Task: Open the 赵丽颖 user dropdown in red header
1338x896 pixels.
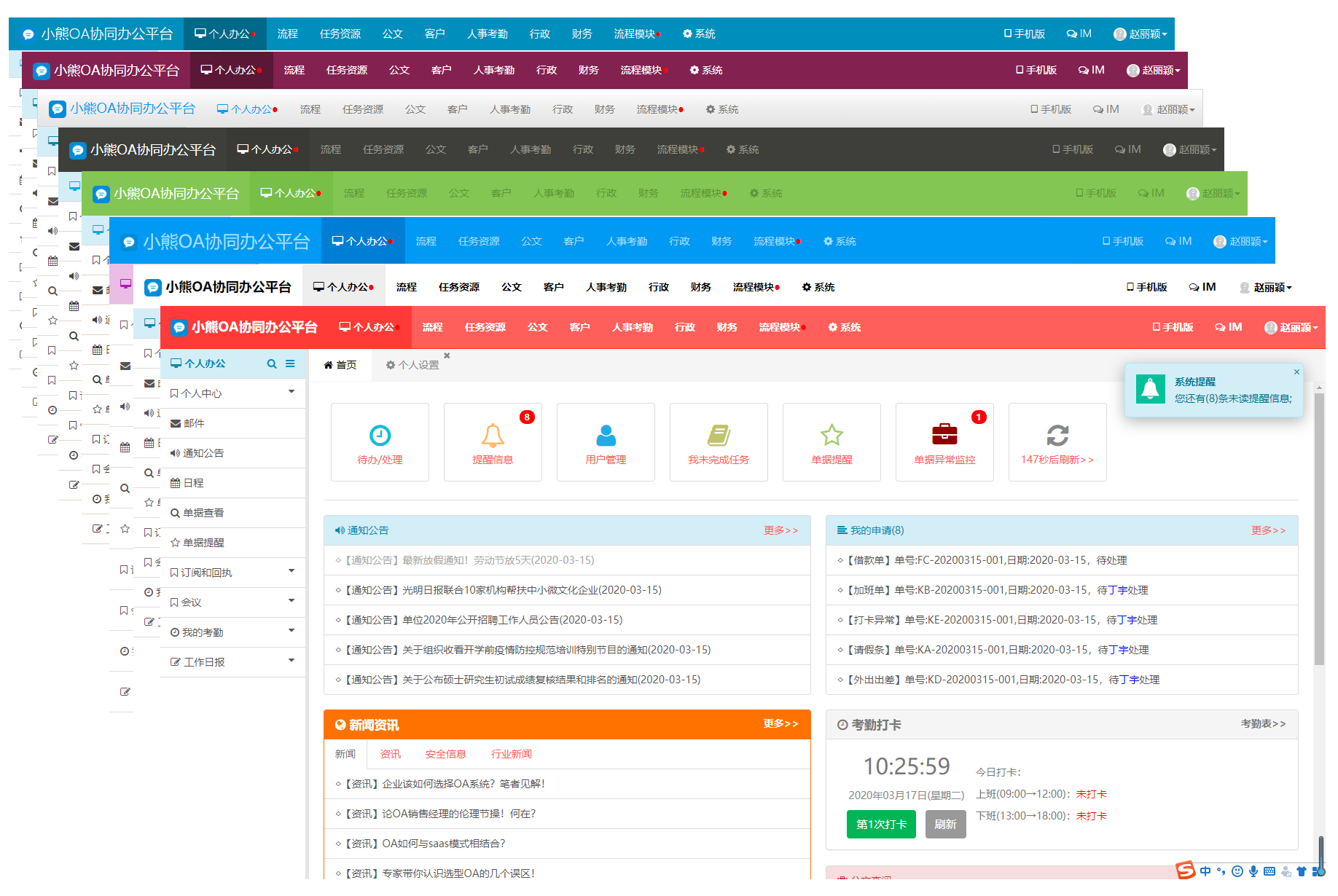Action: [x=1291, y=328]
